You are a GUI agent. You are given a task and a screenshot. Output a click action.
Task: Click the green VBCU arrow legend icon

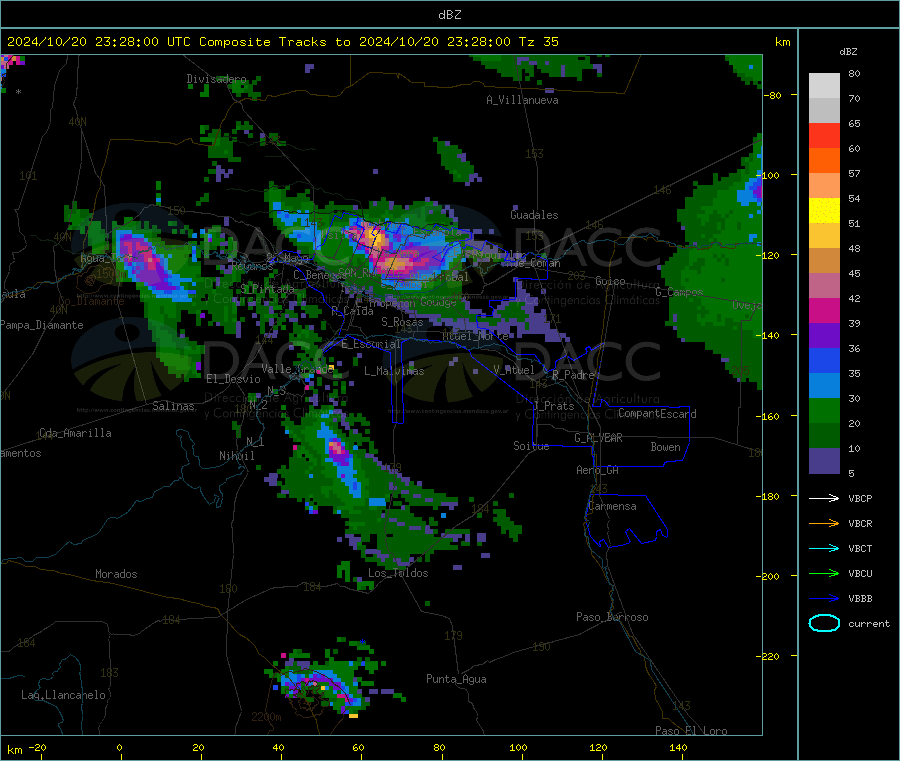click(824, 573)
